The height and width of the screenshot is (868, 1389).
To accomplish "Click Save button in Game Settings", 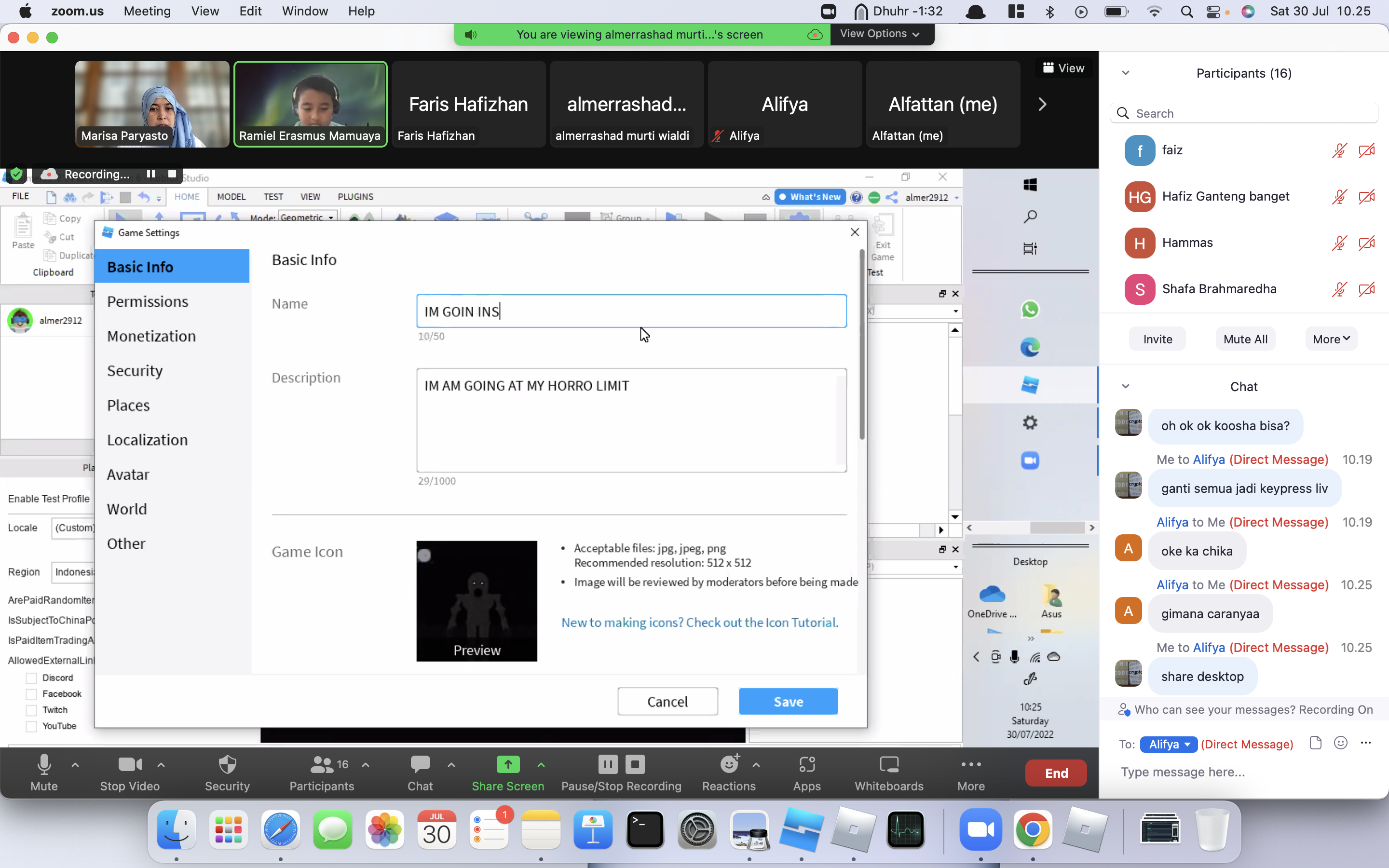I will 789,701.
